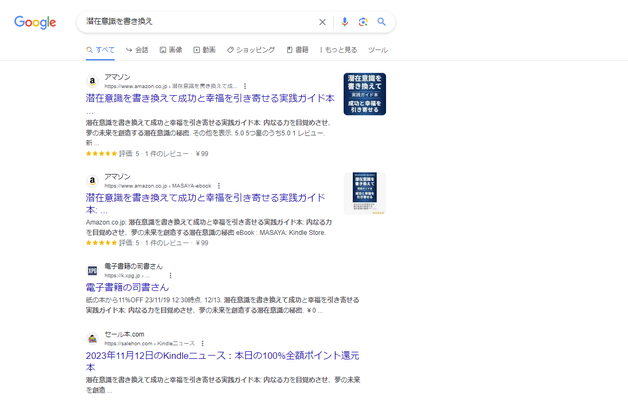This screenshot has width=628, height=404.
Task: Open more options for 電子書籍の司書さん result
Action: point(170,275)
